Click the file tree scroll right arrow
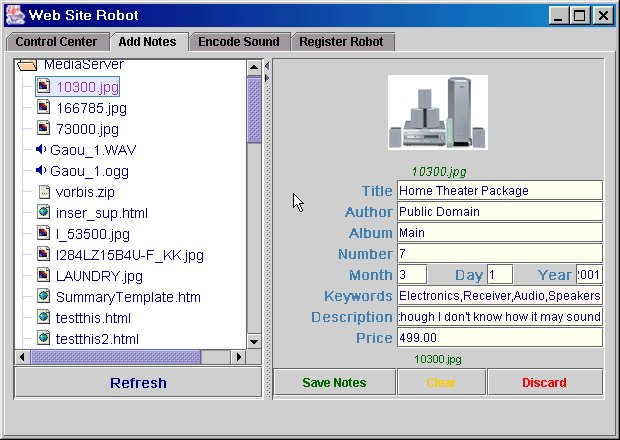The height and width of the screenshot is (440, 620). (238, 357)
